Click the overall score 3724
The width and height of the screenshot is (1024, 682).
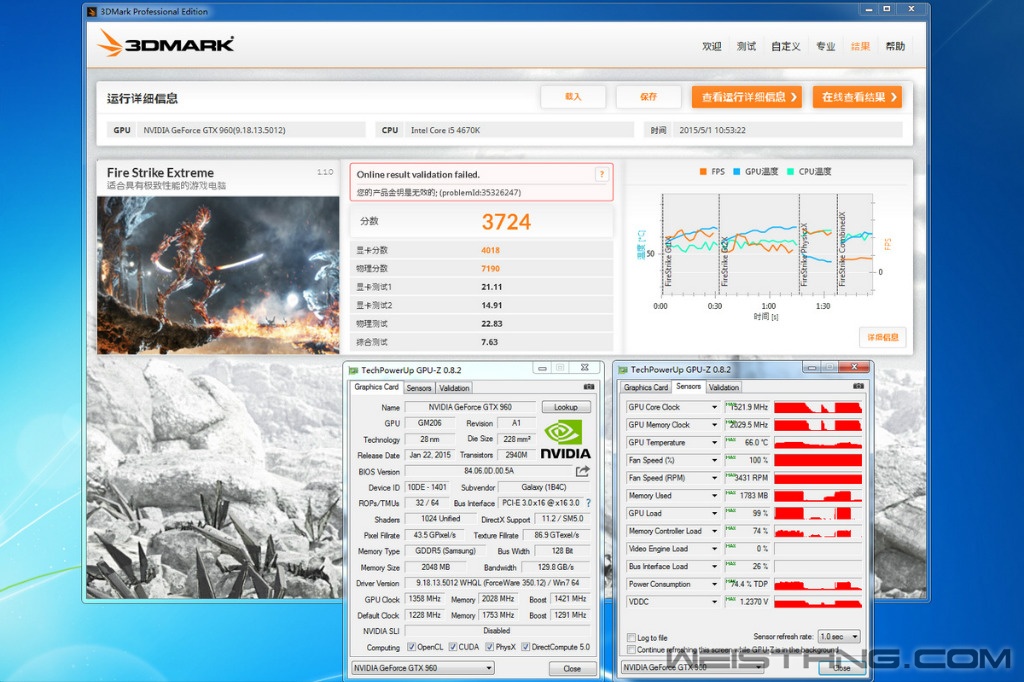coord(506,222)
